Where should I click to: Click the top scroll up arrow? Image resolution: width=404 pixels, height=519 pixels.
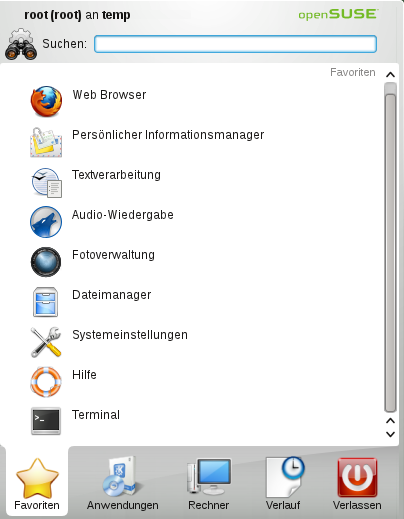[x=390, y=75]
